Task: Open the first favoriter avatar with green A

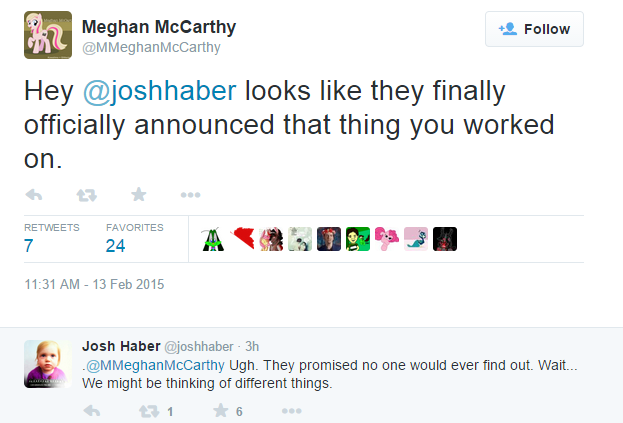Action: click(213, 238)
